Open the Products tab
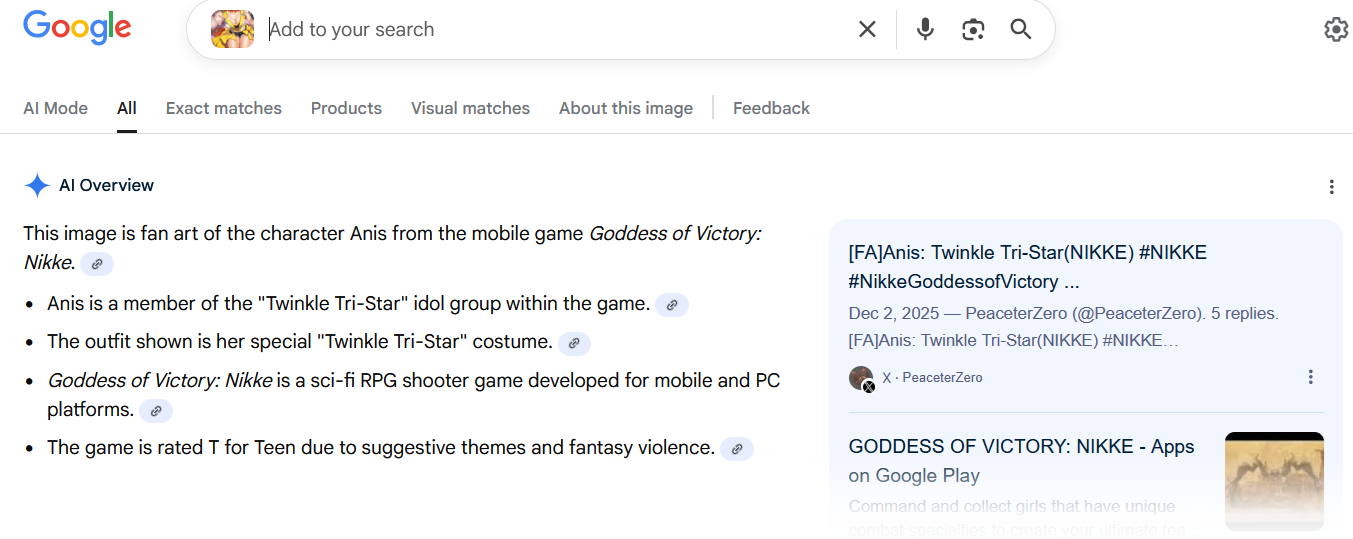This screenshot has width=1353, height=539. click(x=346, y=108)
